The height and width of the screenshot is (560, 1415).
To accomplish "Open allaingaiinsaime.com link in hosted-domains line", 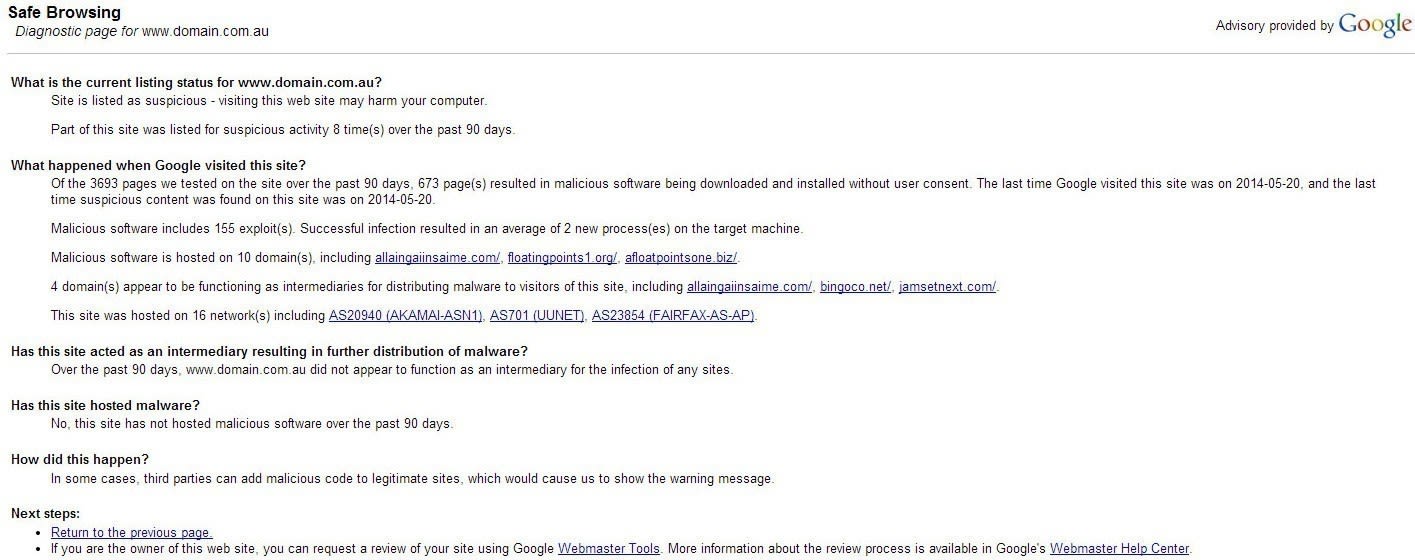I will [437, 258].
